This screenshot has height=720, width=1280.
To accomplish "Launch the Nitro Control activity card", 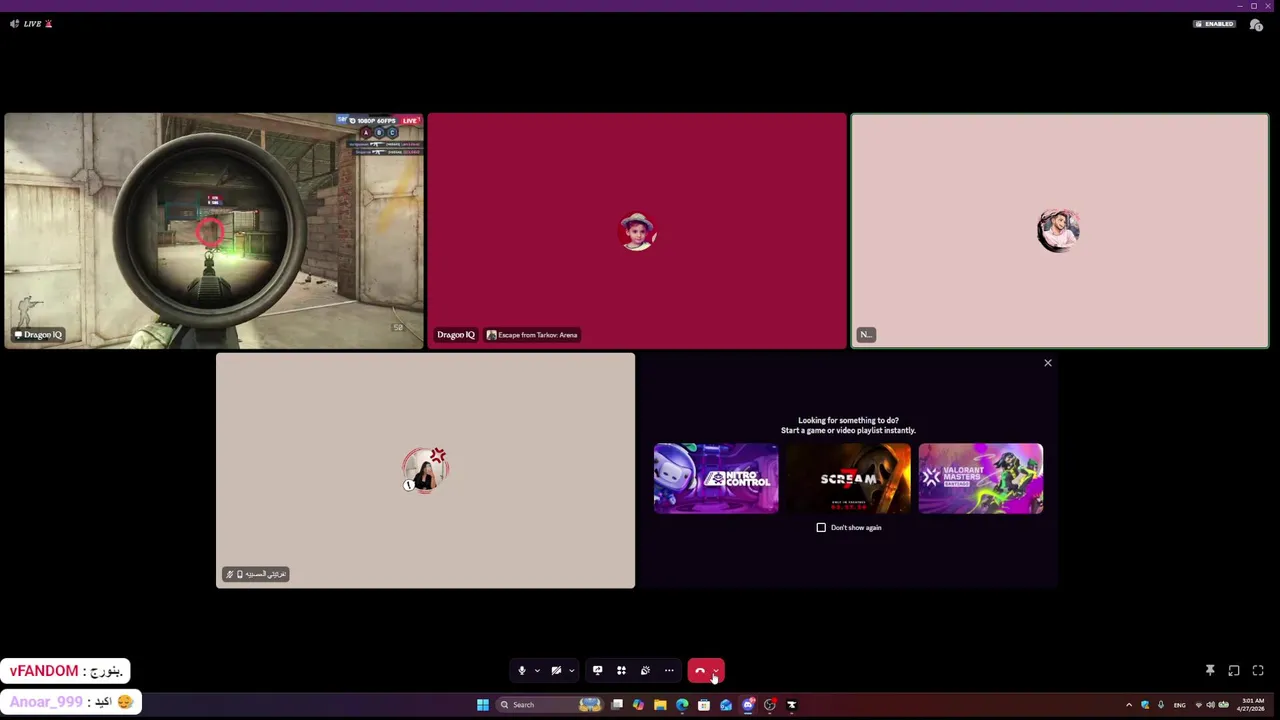I will (716, 478).
